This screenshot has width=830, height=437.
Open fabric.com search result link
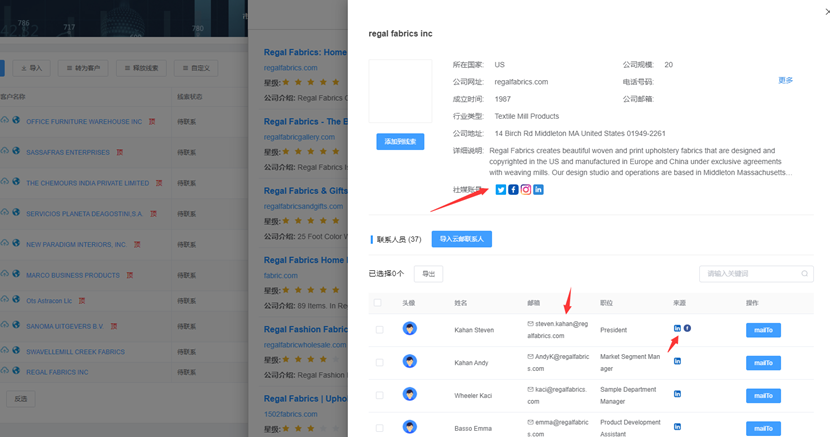[x=281, y=276]
